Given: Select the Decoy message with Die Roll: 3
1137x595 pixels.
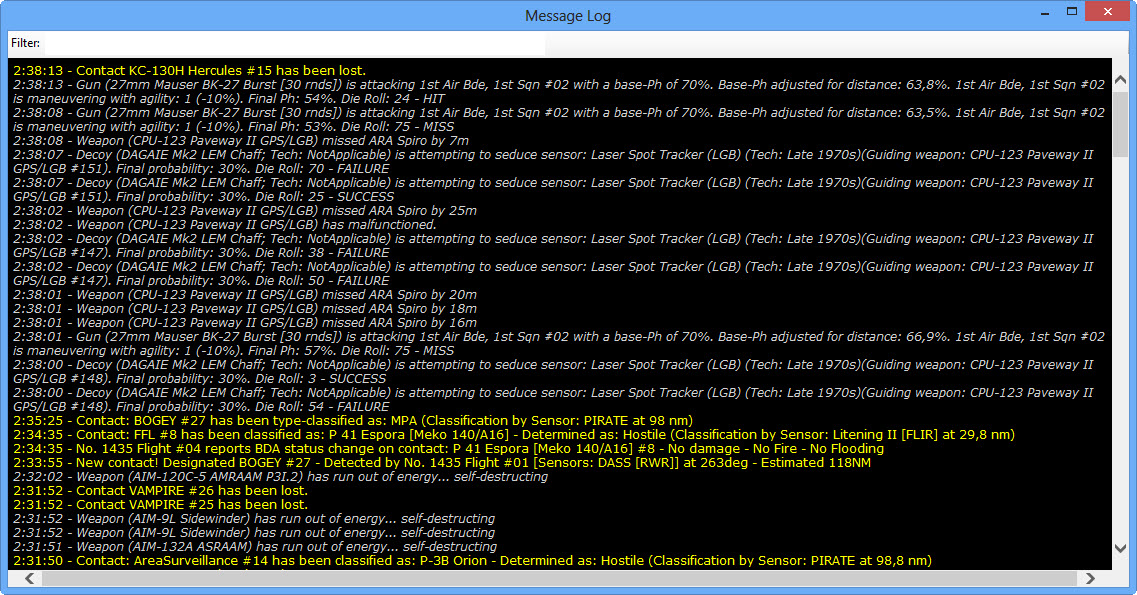Looking at the screenshot, I should coord(553,372).
